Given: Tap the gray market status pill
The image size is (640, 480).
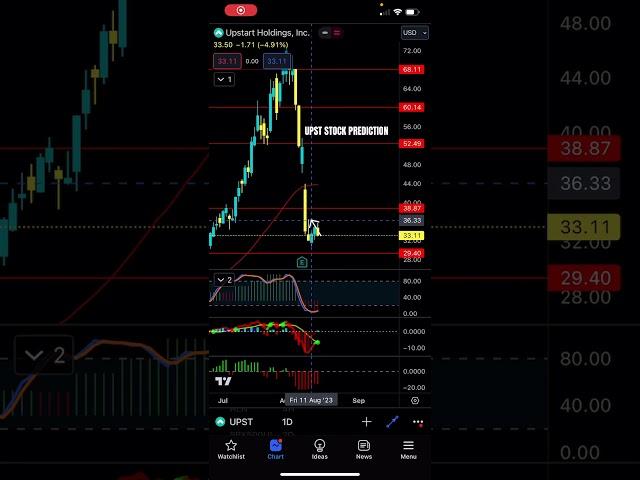Looking at the screenshot, I should [325, 33].
